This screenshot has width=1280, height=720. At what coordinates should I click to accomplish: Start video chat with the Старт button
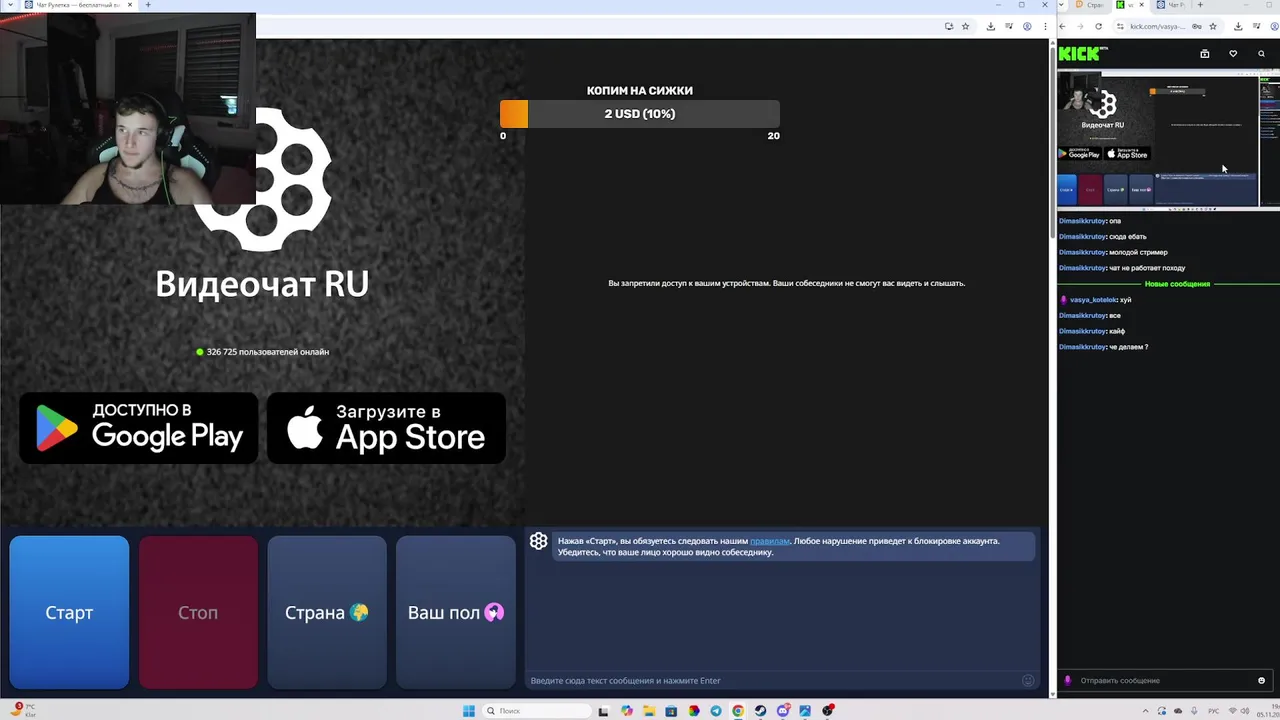click(69, 612)
